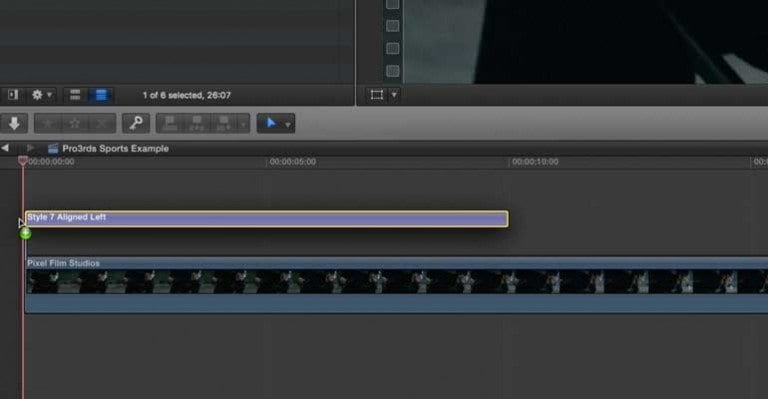Viewport: 768px width, 399px height.
Task: Click the Pro3rds Sports Example project title
Action: [115, 148]
